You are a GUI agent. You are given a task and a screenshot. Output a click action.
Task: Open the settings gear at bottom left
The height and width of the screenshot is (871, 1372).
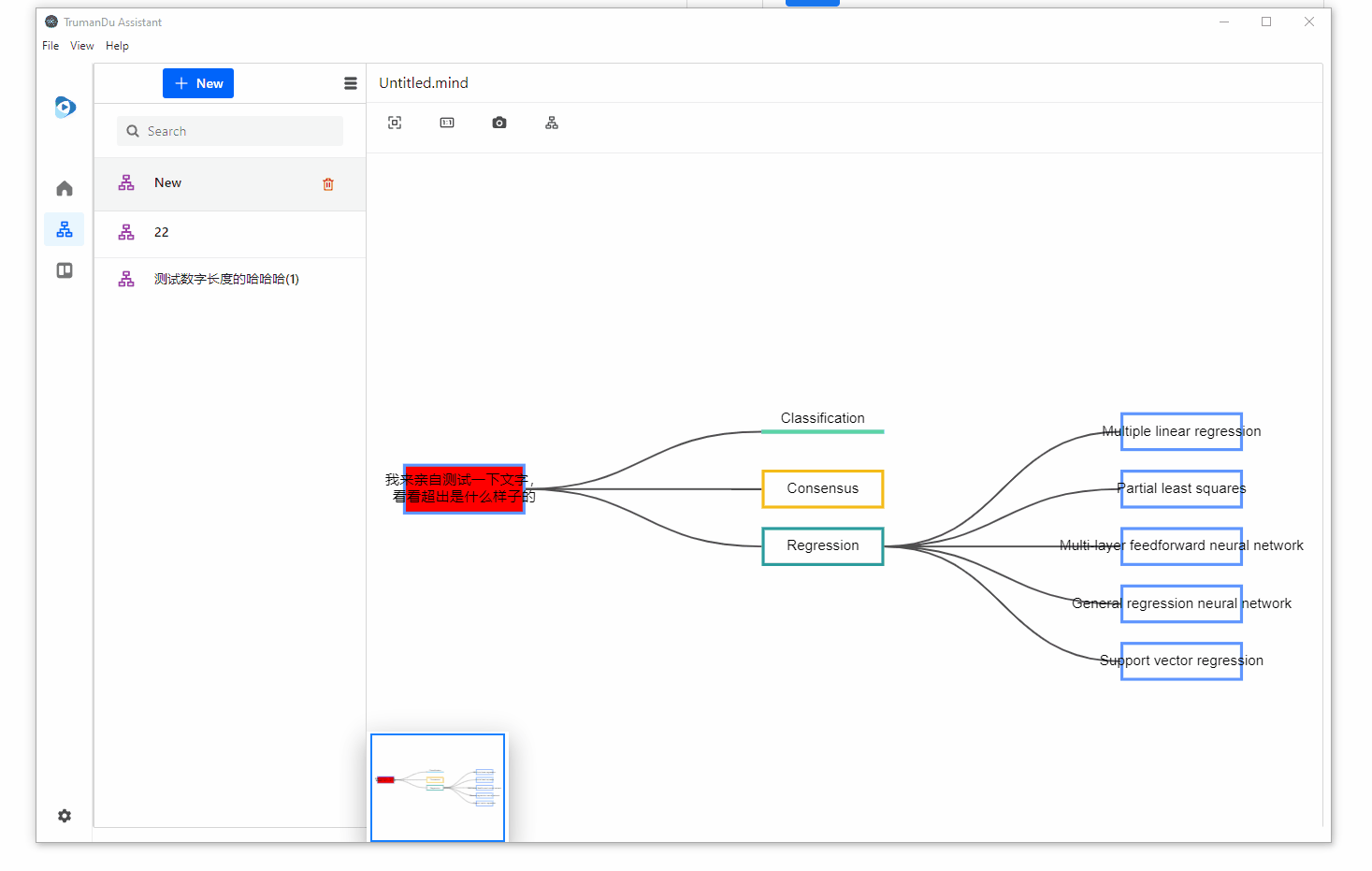pyautogui.click(x=64, y=816)
